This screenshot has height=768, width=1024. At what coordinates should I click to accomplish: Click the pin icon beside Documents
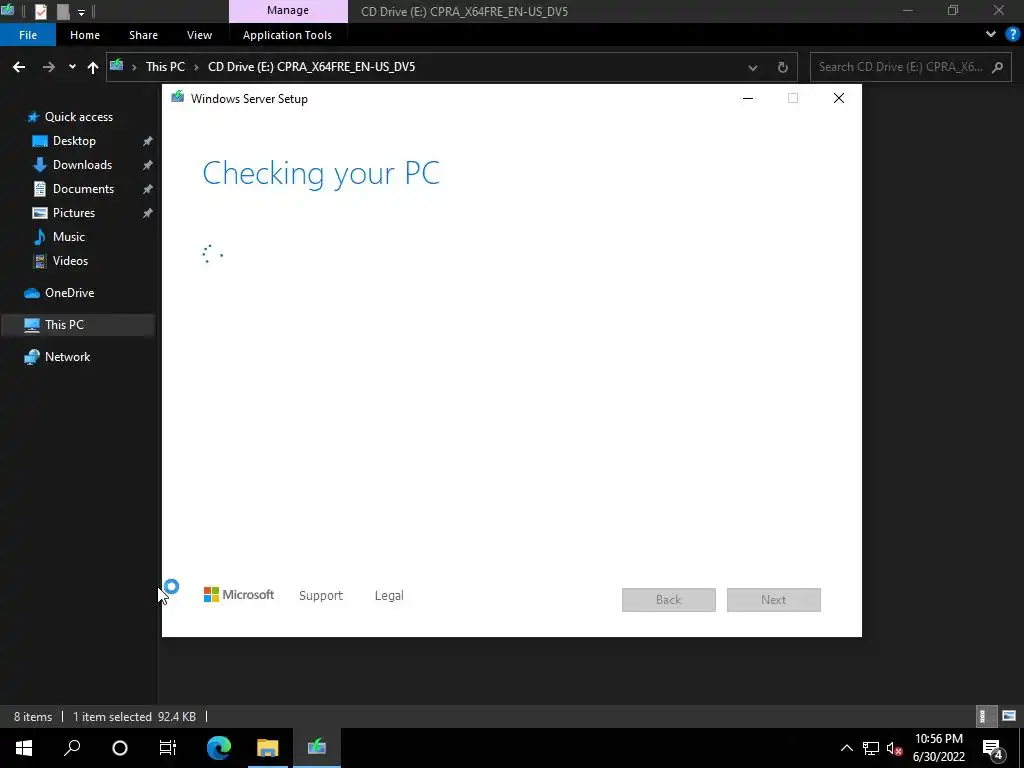point(148,189)
